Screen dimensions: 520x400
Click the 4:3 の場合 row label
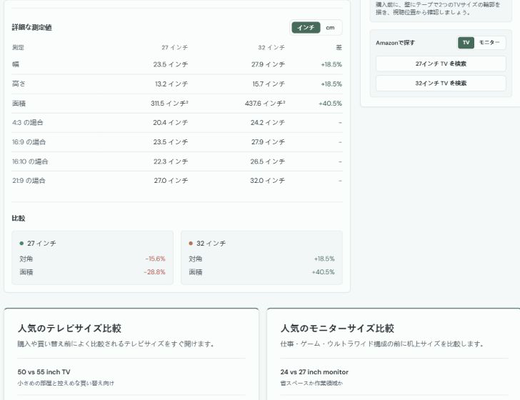click(28, 123)
